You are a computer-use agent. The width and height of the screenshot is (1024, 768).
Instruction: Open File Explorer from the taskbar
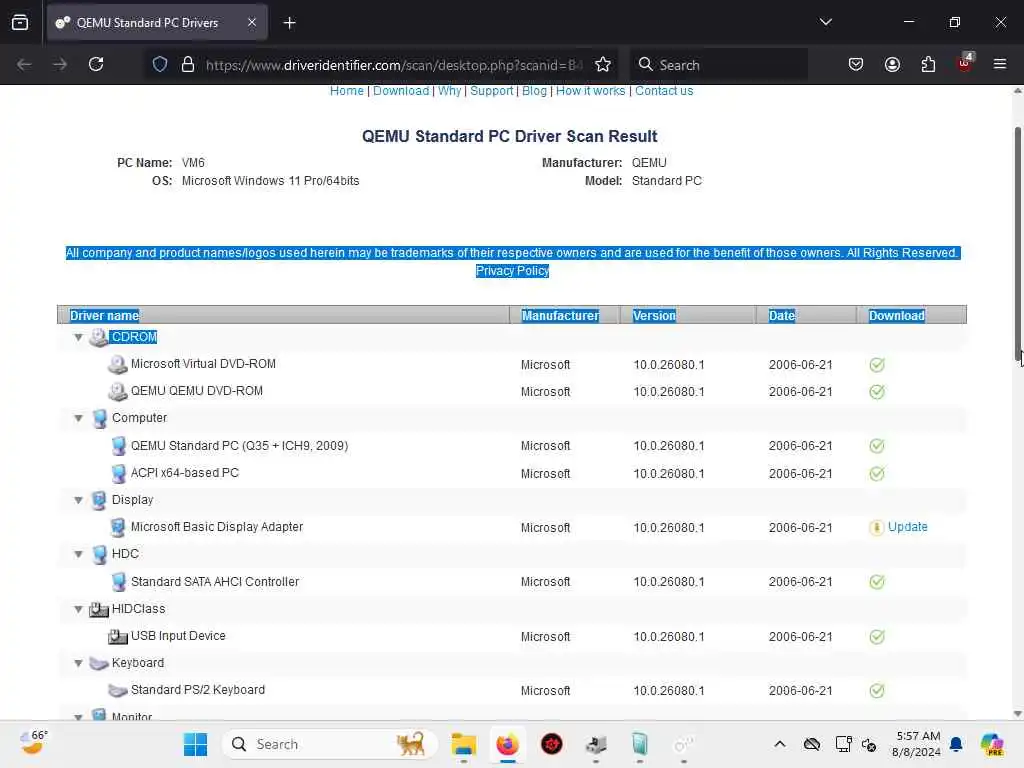coord(464,744)
